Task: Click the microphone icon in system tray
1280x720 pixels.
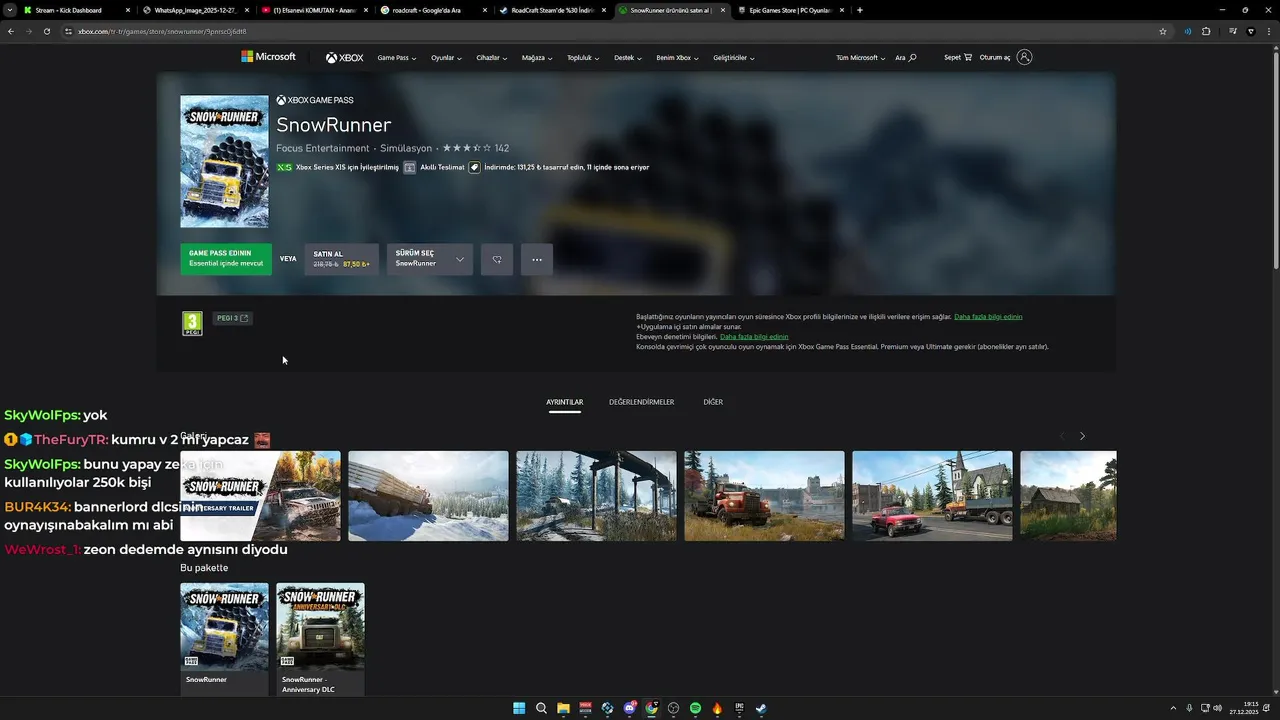Action: tap(1188, 708)
